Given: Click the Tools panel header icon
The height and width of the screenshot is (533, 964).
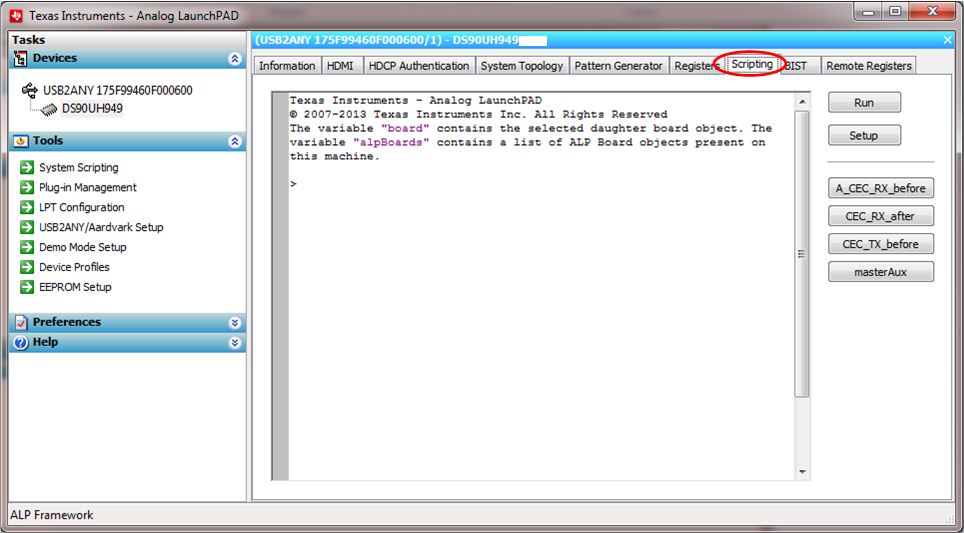Looking at the screenshot, I should (20, 141).
